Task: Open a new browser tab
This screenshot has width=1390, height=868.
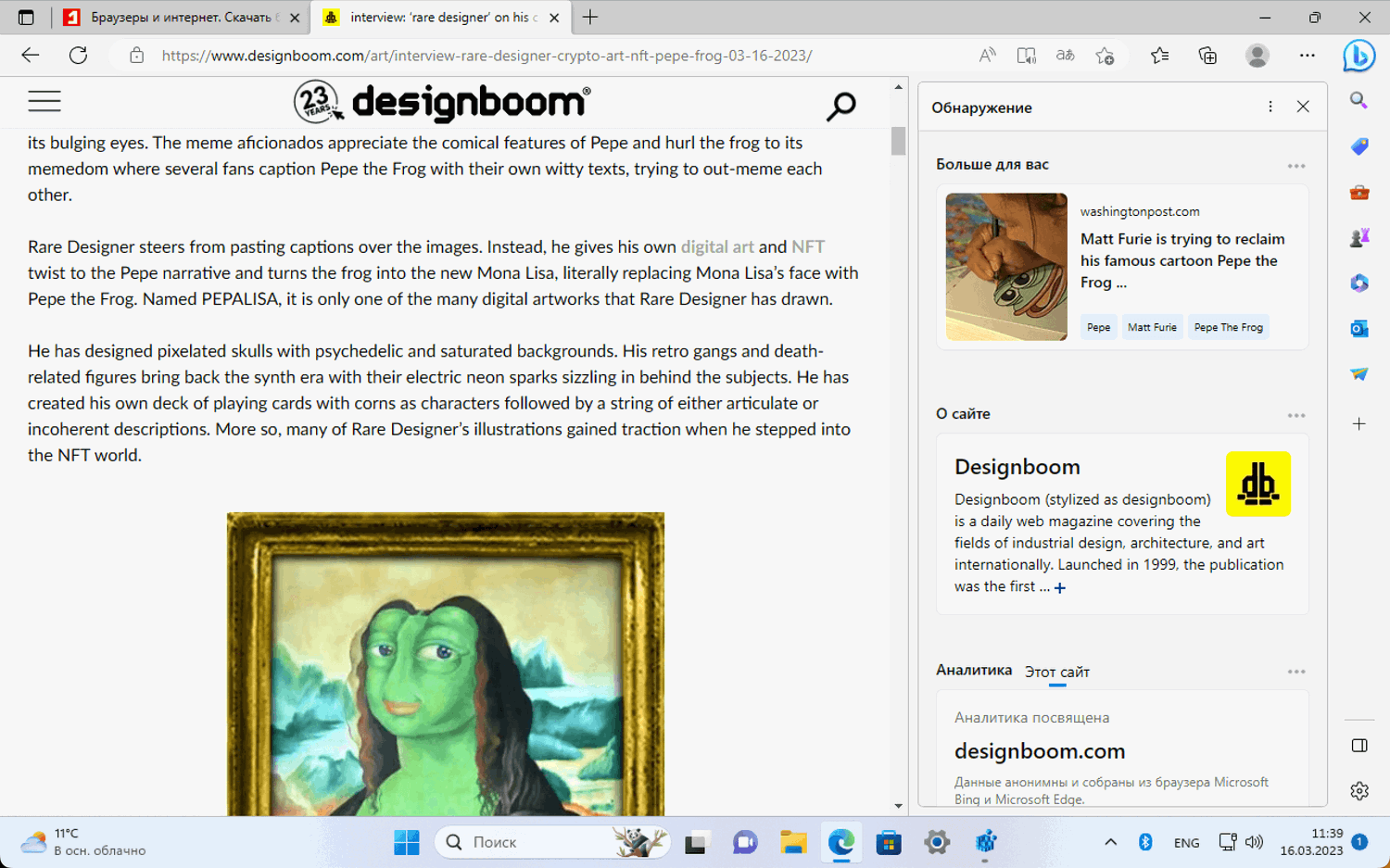Action: coord(590,17)
